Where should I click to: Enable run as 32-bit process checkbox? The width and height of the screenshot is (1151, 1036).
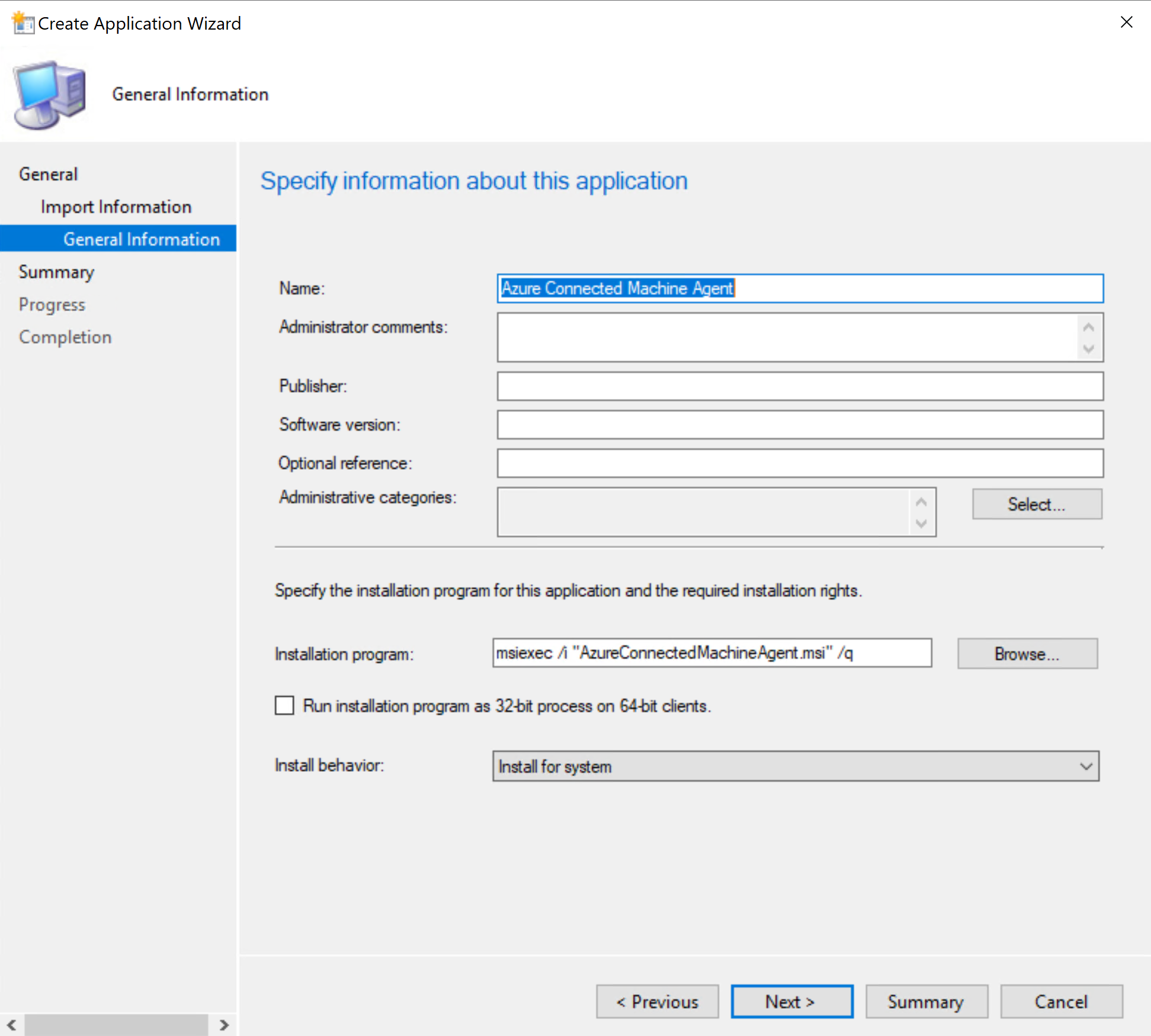[285, 705]
